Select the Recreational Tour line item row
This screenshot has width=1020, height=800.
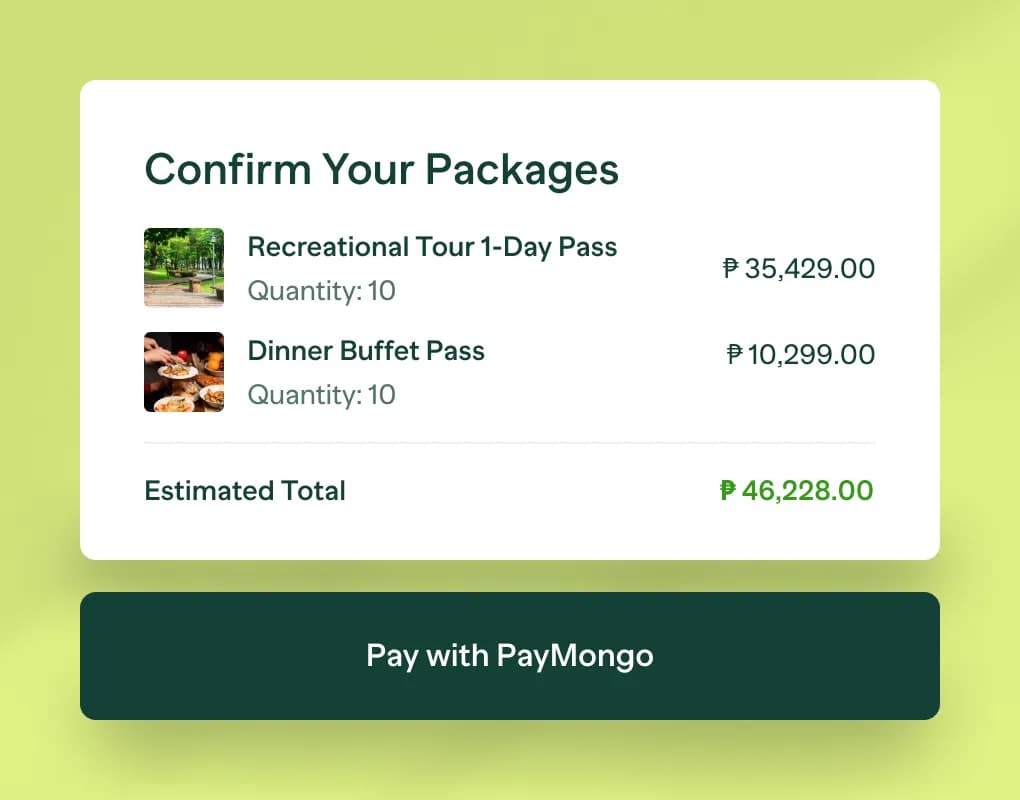[509, 268]
